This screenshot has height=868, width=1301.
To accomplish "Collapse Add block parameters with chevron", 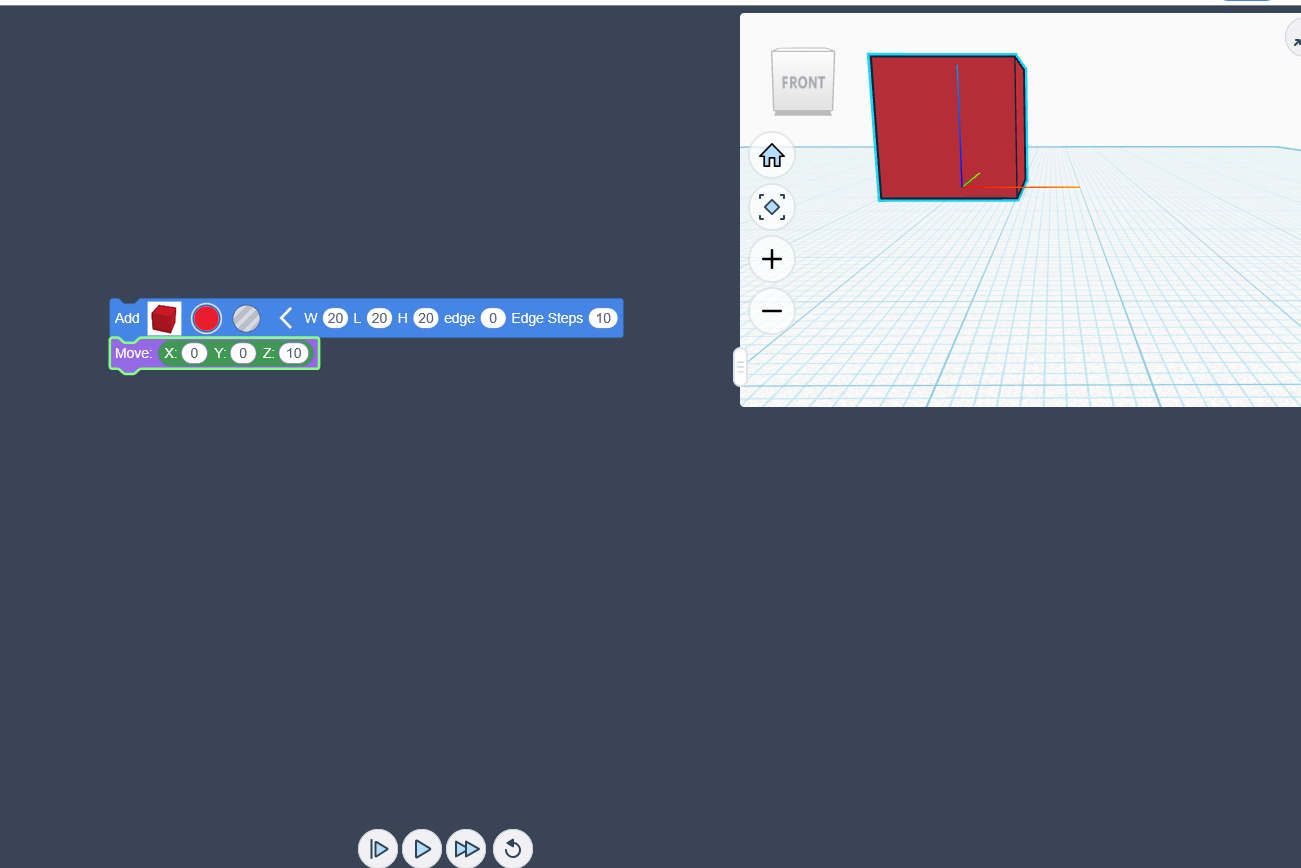I will pyautogui.click(x=285, y=318).
